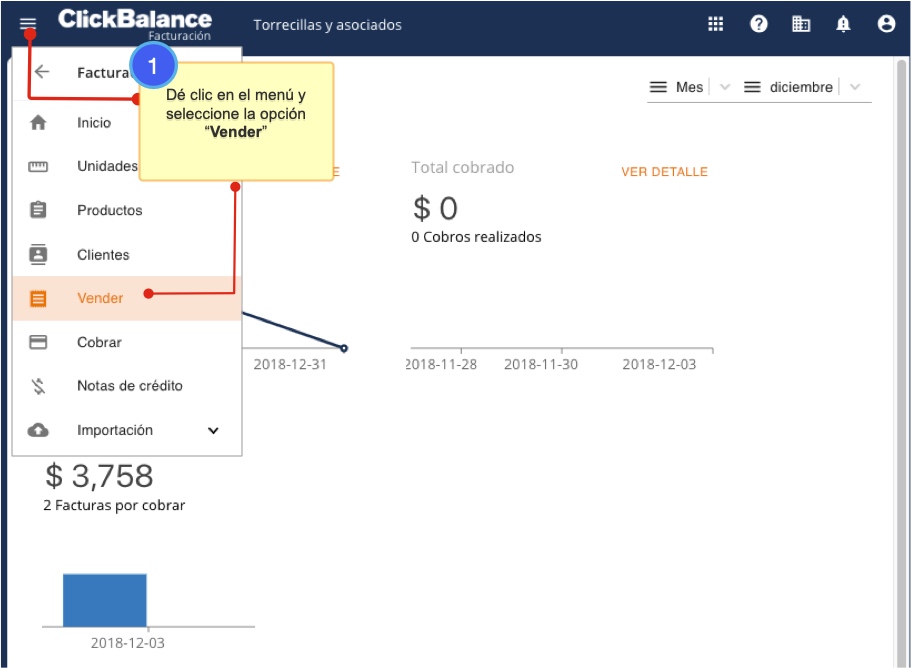This screenshot has height=668, width=911.
Task: Select Vender in the sidebar menu
Action: point(100,298)
